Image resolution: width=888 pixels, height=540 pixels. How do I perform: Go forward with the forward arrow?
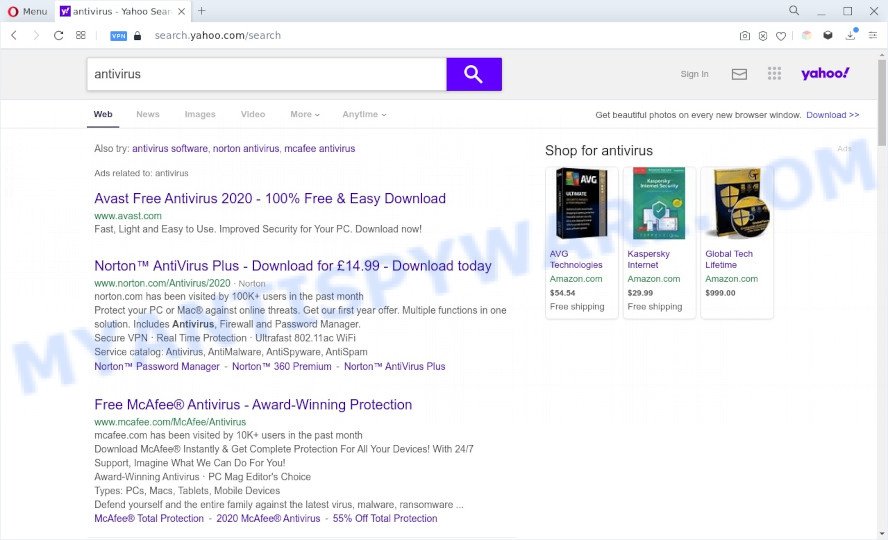pyautogui.click(x=36, y=35)
